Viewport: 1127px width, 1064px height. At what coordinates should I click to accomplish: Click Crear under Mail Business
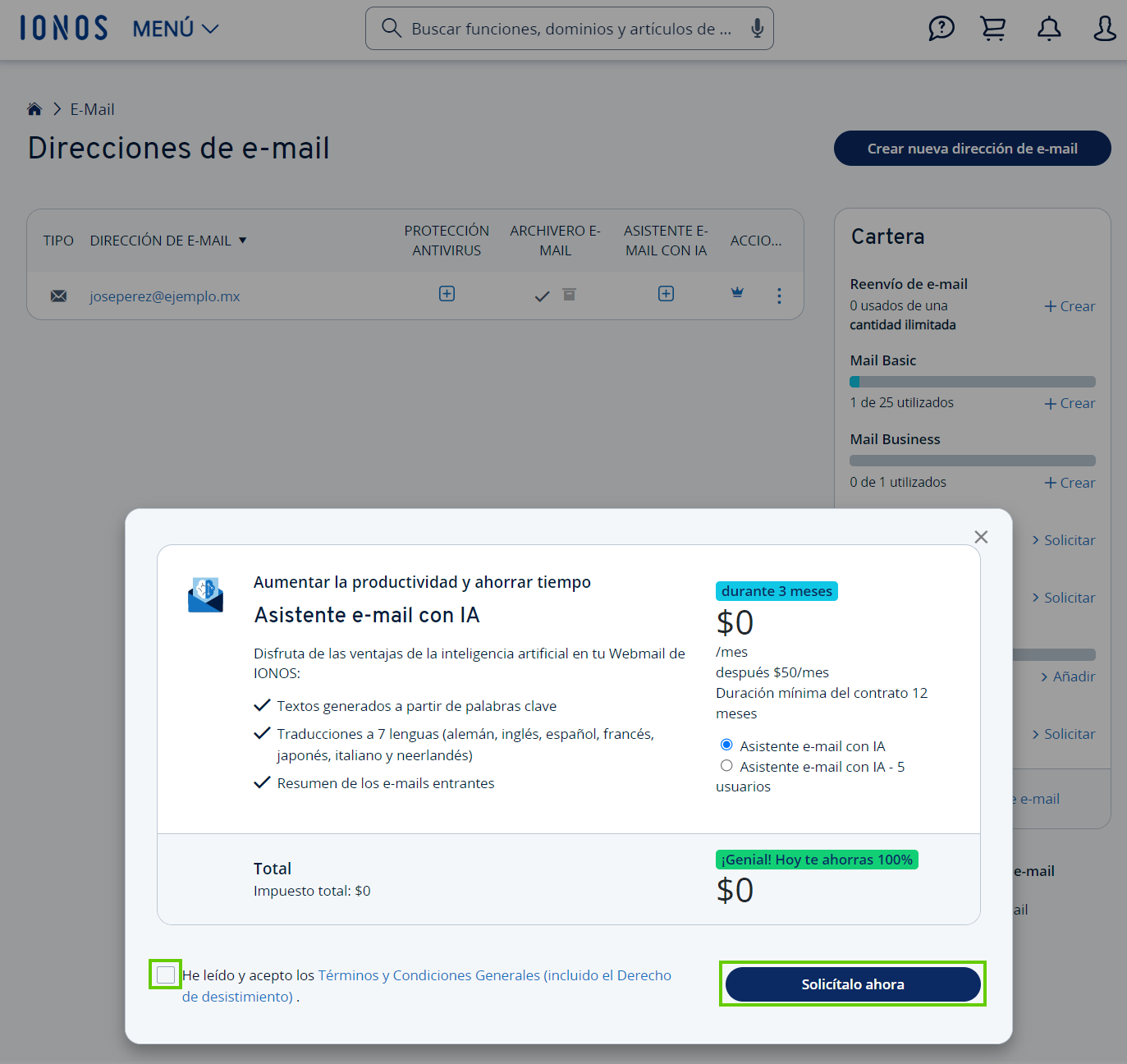[x=1070, y=483]
